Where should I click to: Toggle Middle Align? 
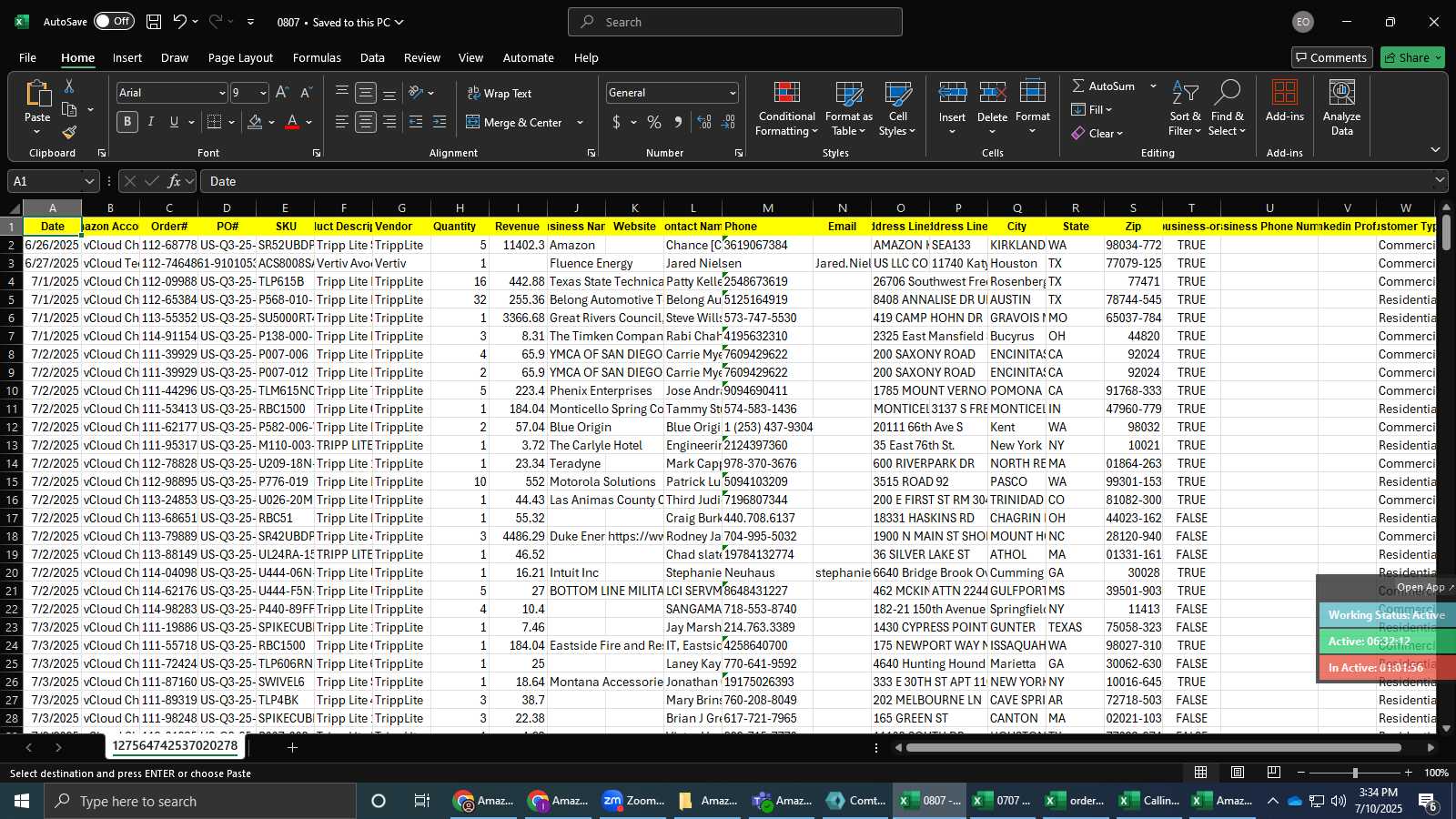pyautogui.click(x=366, y=93)
